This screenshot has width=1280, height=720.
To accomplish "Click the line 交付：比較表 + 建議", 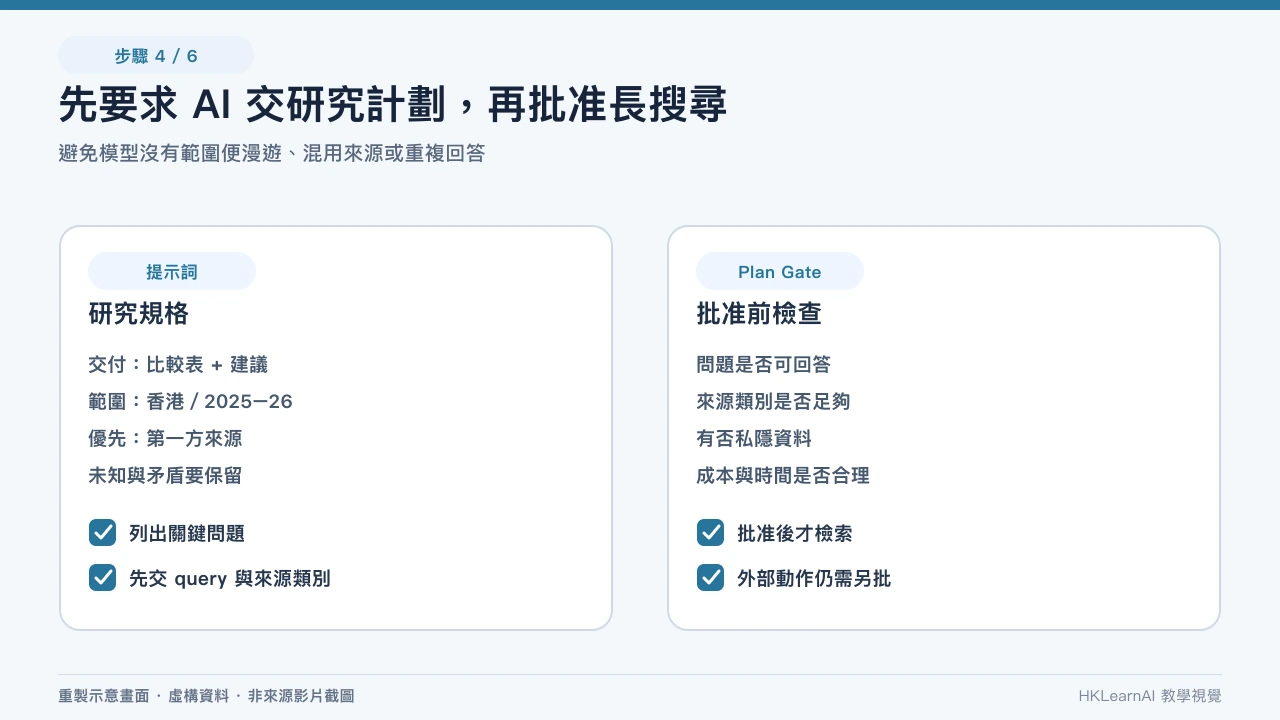I will coord(178,365).
